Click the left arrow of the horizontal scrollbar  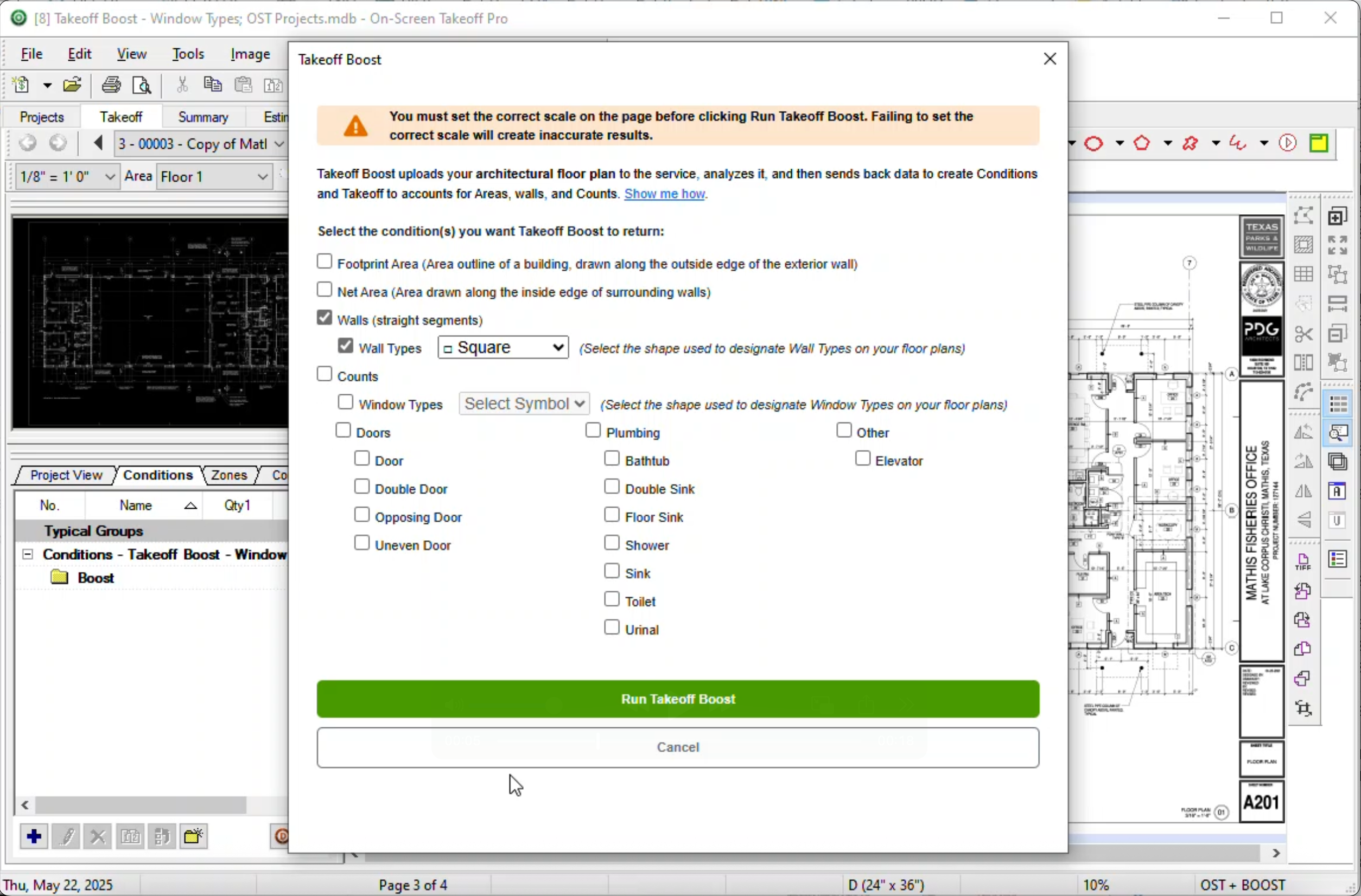(24, 805)
